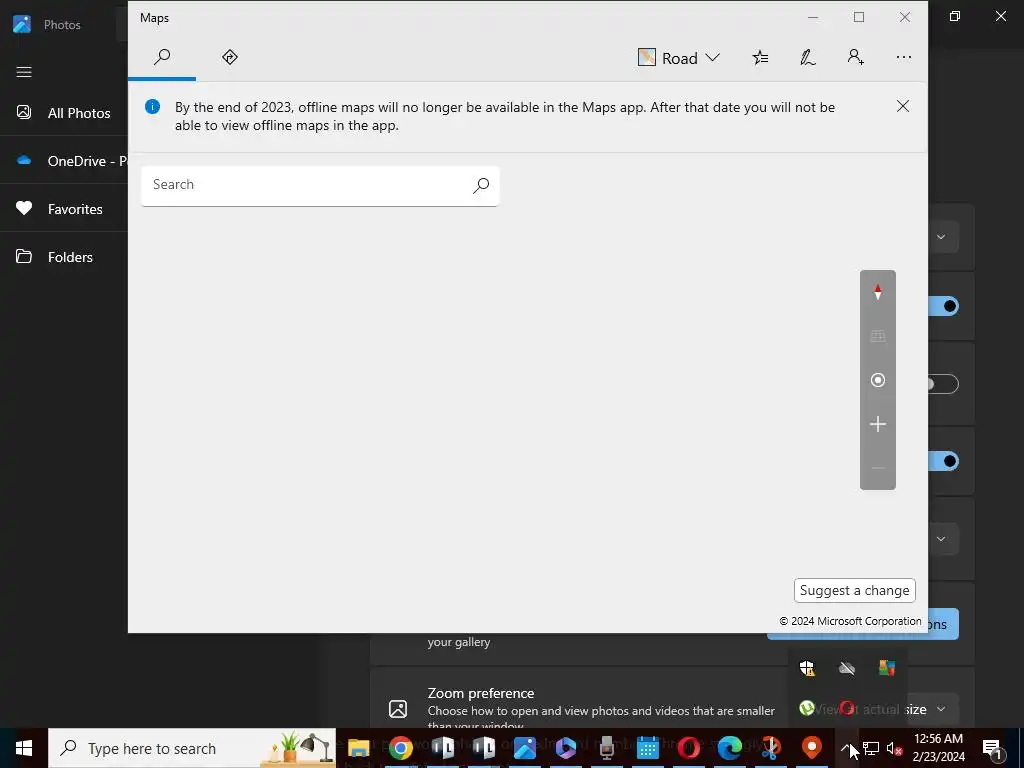Open Saved places favorites icon in Maps
The height and width of the screenshot is (768, 1024).
pos(760,58)
